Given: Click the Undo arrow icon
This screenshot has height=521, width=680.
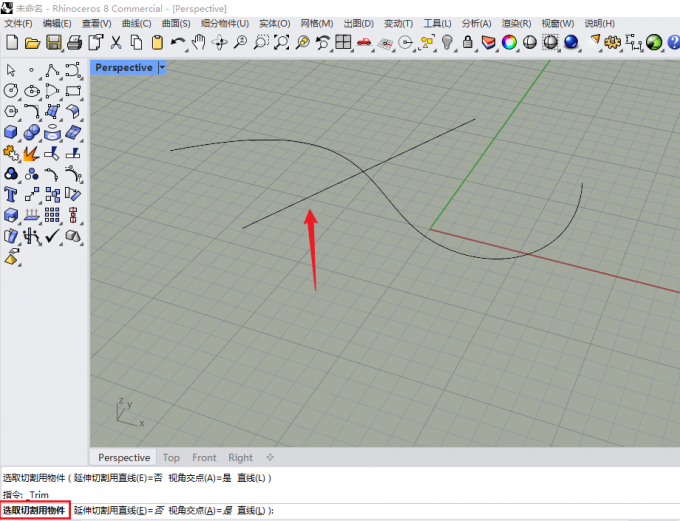Looking at the screenshot, I should [x=177, y=42].
